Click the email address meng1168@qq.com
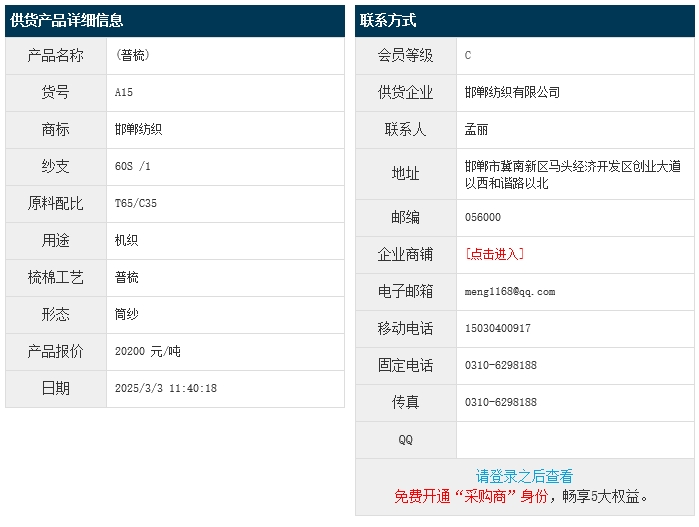Viewport: 699px width, 527px height. pyautogui.click(x=510, y=291)
